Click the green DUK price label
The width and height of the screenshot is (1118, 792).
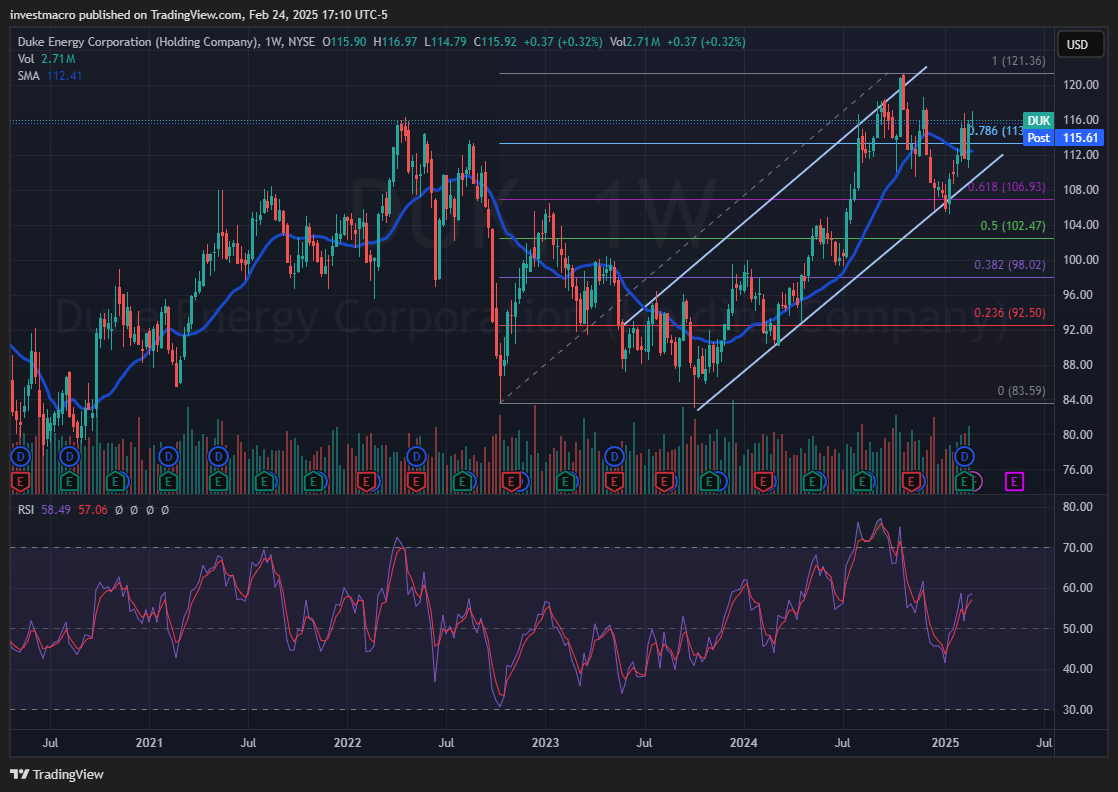coord(1039,120)
